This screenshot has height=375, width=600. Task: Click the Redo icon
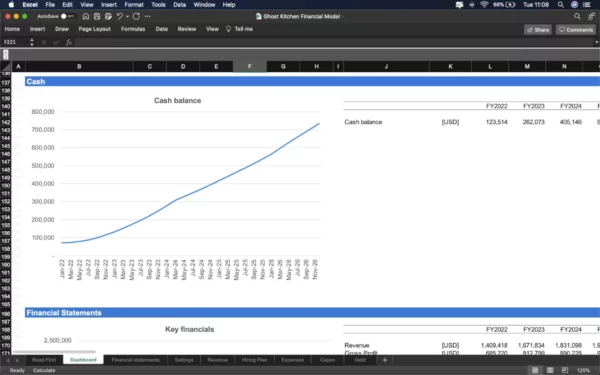[x=136, y=16]
